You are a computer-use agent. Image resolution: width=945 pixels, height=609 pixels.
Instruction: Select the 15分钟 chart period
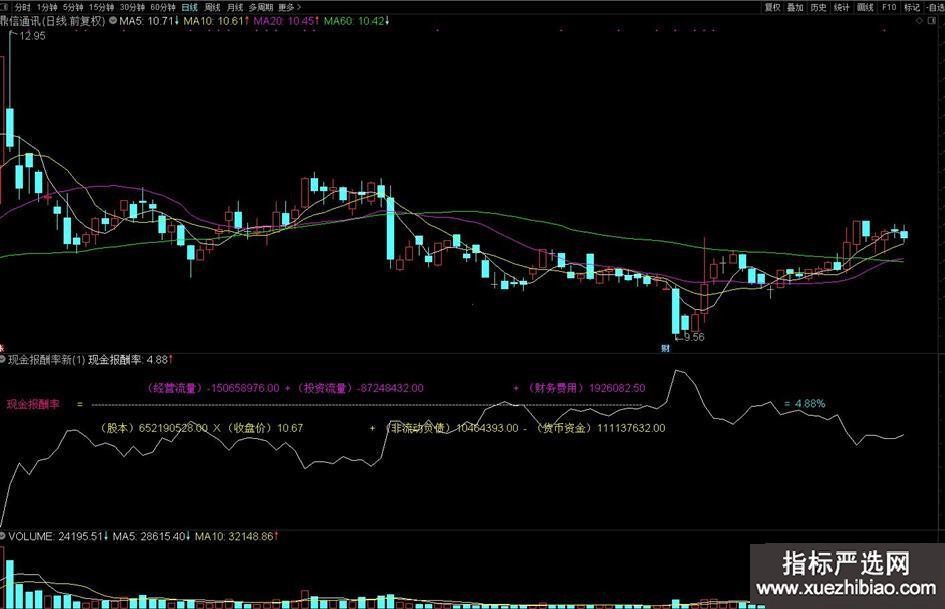101,7
